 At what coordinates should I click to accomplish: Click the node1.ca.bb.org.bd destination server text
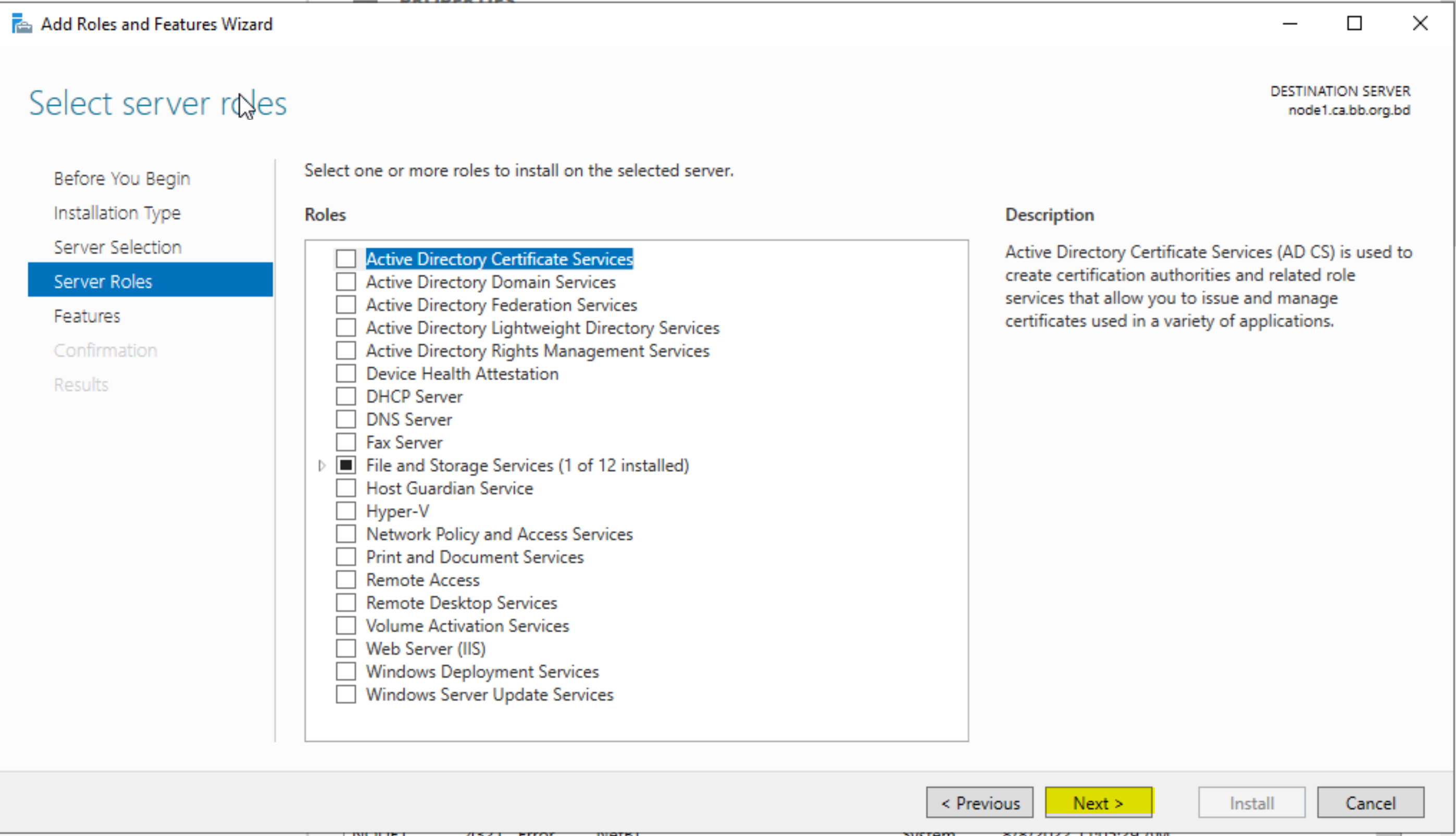click(1349, 110)
